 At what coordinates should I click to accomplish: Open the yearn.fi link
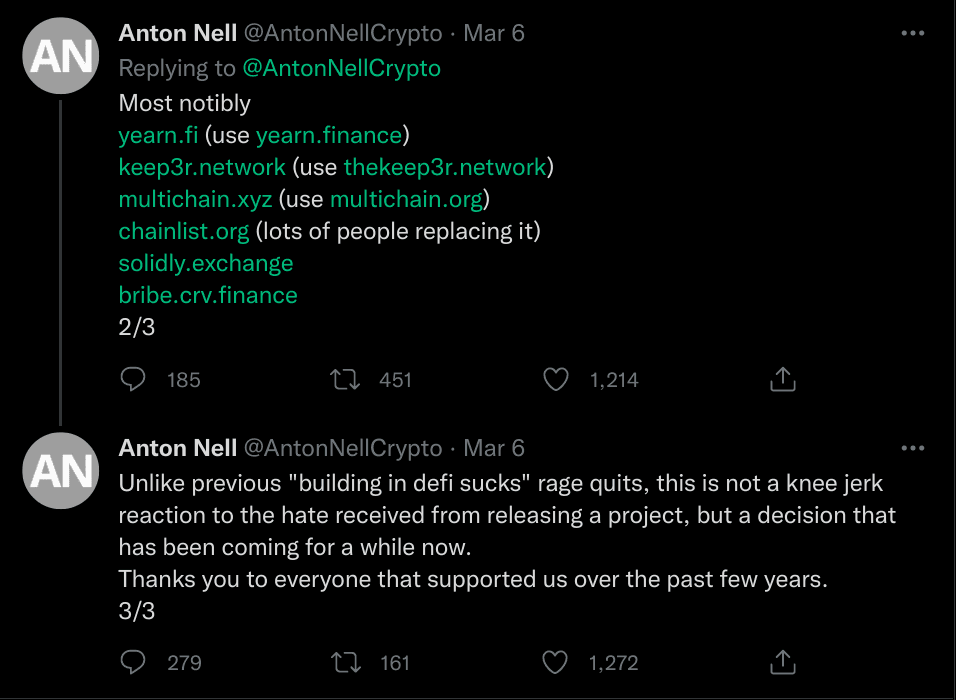(x=158, y=135)
